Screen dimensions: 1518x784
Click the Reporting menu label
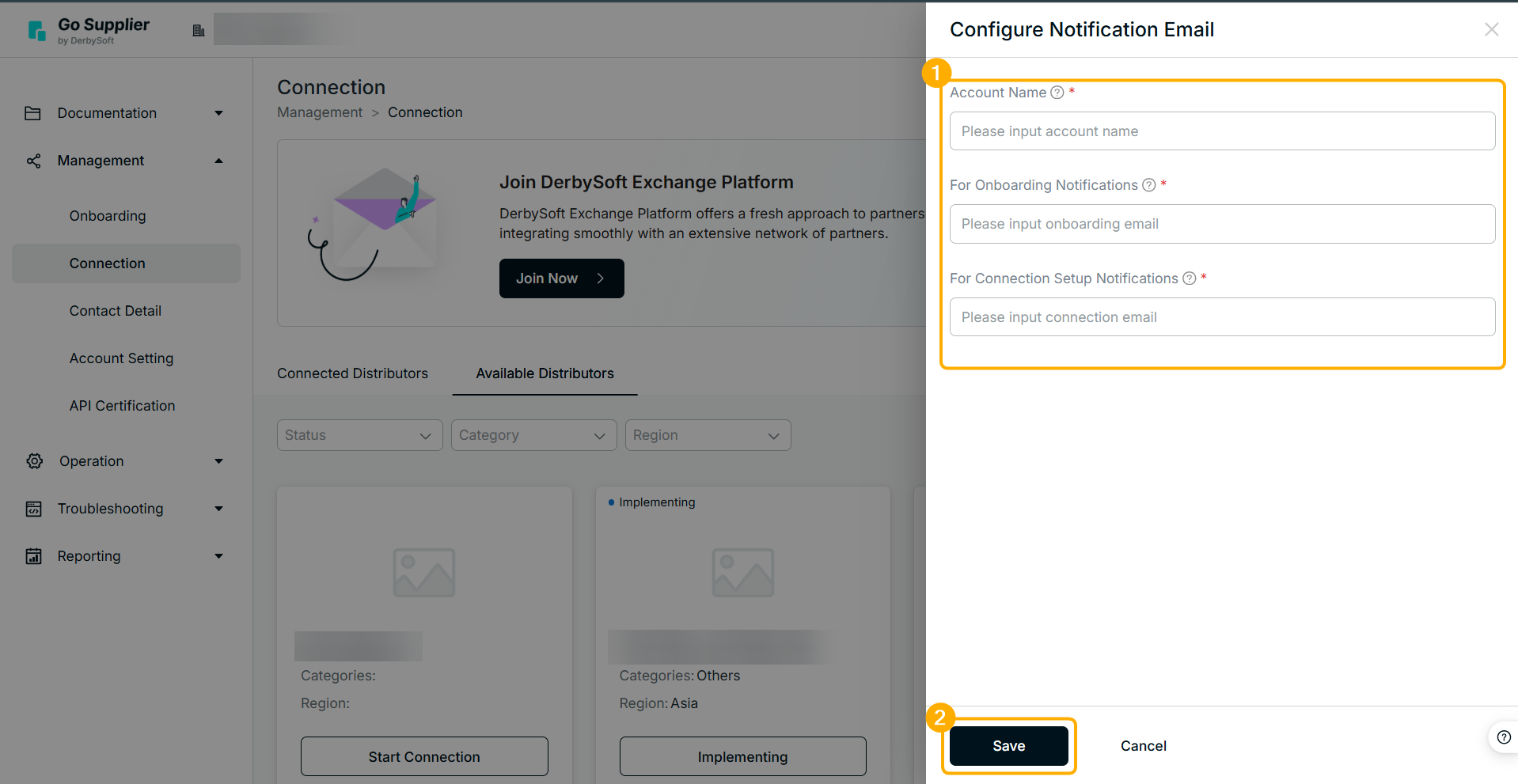coord(89,556)
